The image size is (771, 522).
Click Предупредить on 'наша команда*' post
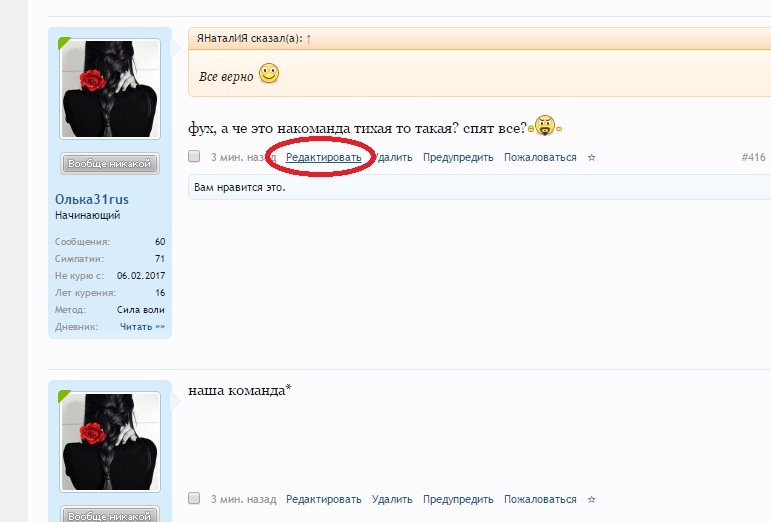pos(458,499)
